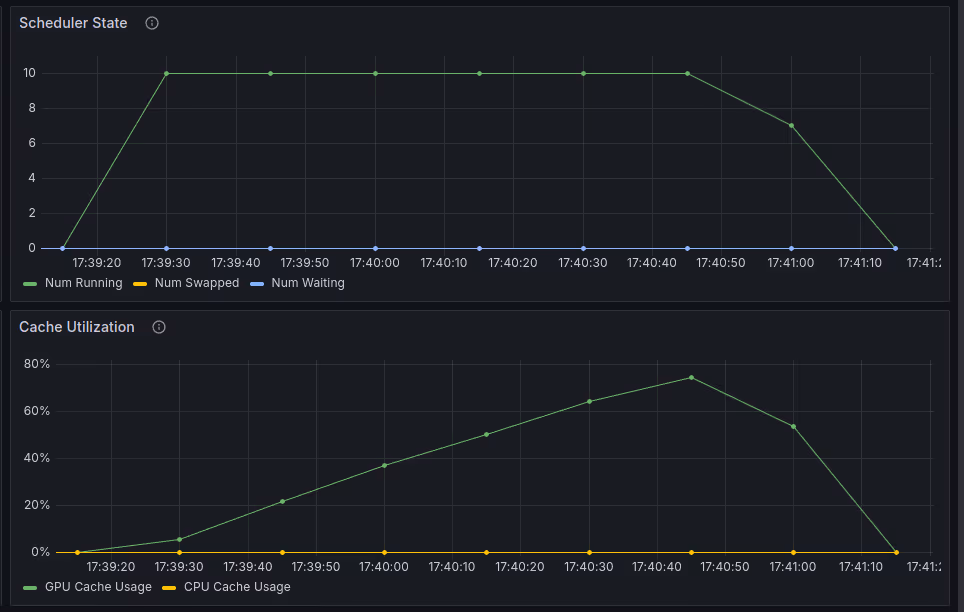Click the yellow Num Swapped color swatch
Screen dimensions: 964x612
pos(140,284)
